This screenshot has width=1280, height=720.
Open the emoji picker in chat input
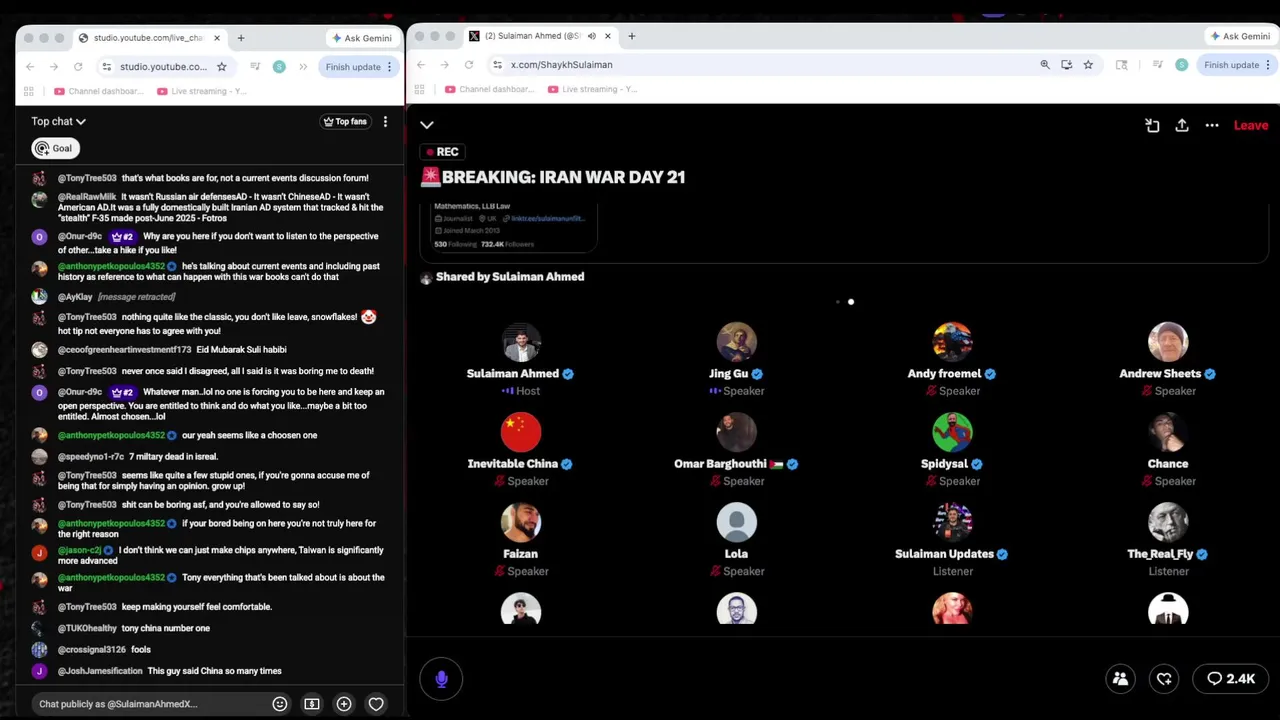[x=280, y=704]
